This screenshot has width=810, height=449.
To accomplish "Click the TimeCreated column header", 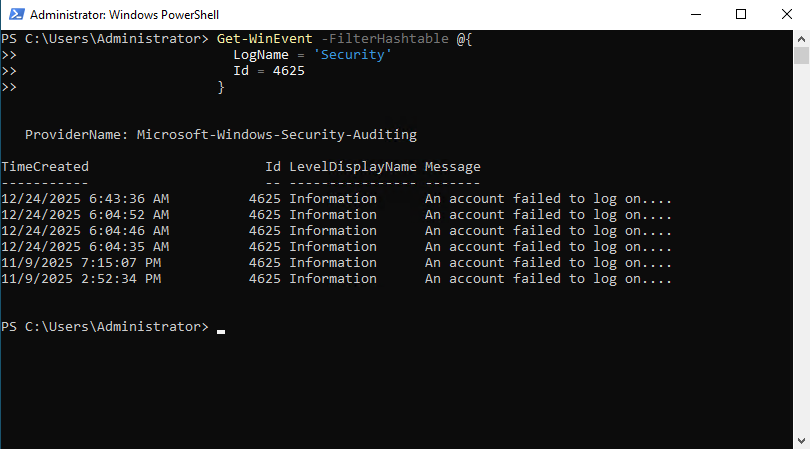I will (45, 167).
